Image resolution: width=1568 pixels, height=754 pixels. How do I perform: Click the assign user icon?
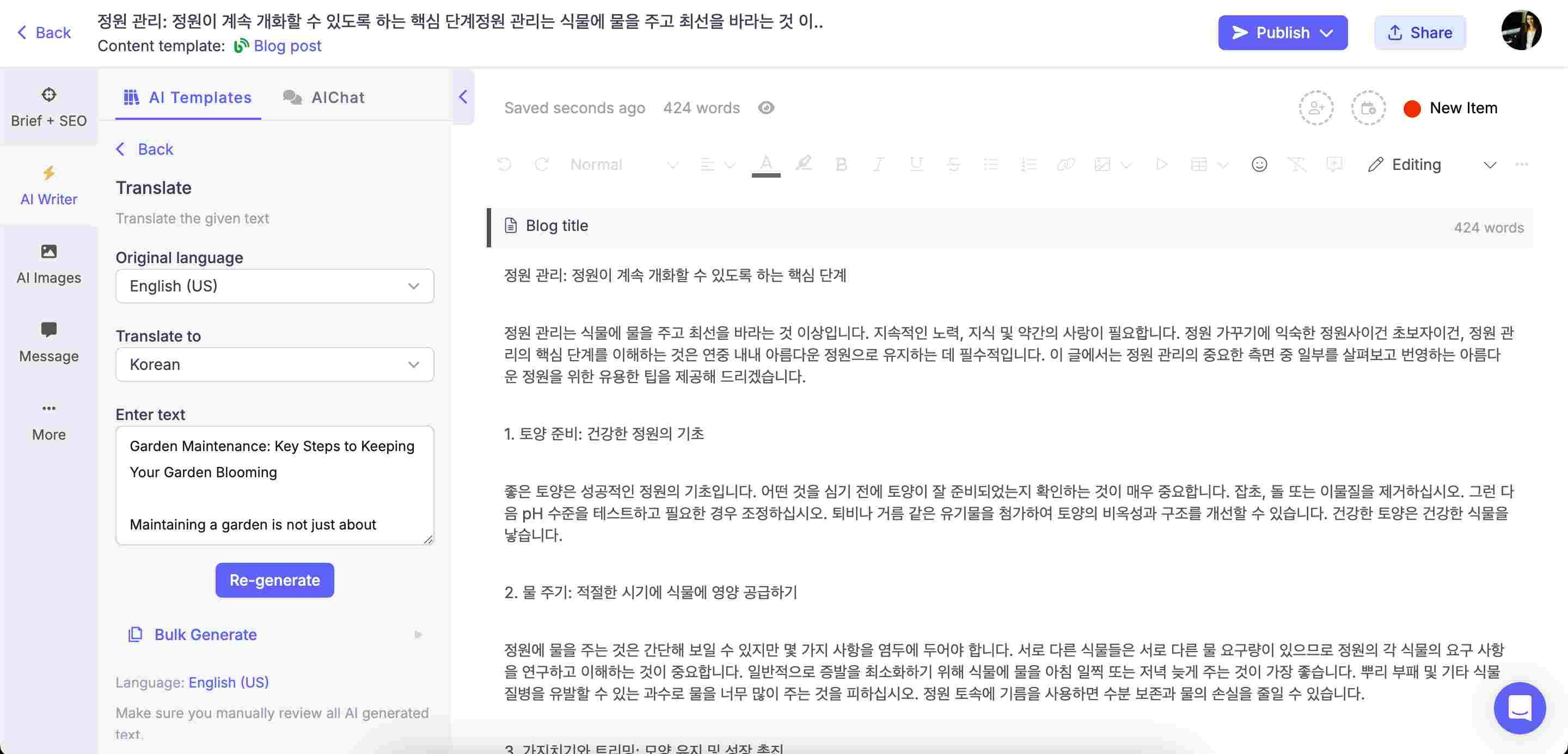coord(1316,108)
